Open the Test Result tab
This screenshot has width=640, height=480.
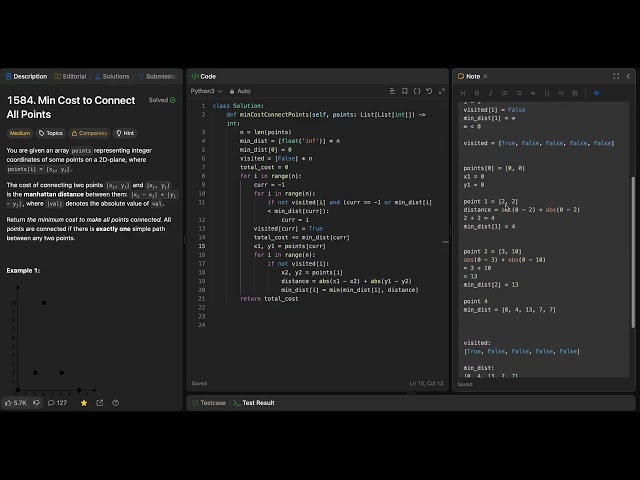[254, 403]
